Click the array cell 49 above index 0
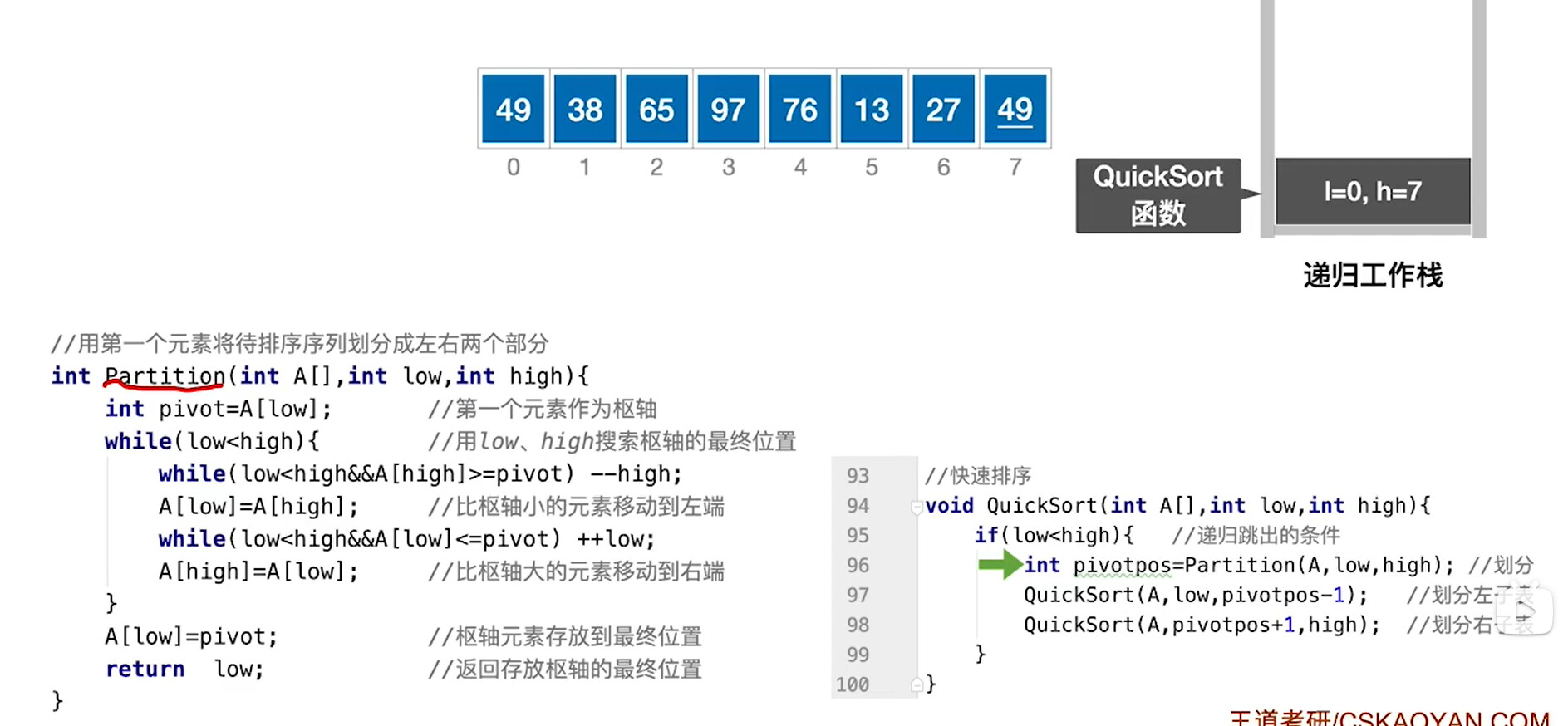 (514, 109)
